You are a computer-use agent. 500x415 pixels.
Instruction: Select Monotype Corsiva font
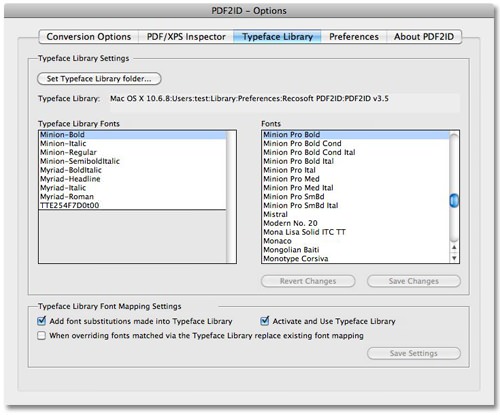[x=356, y=258]
